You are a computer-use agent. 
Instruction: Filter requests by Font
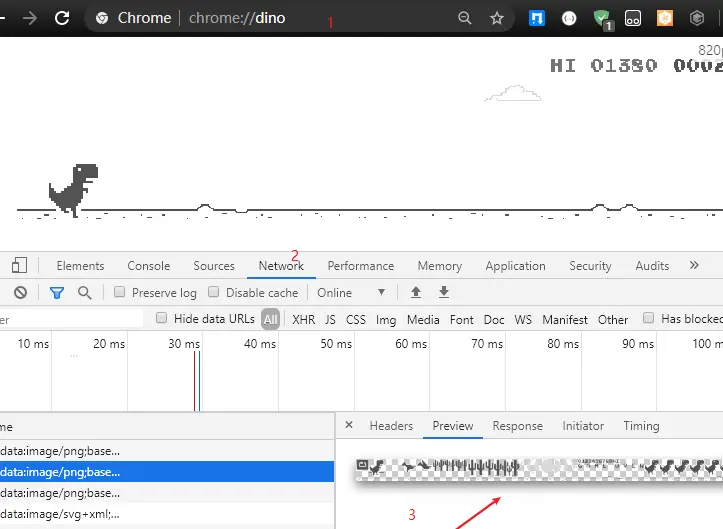(462, 320)
